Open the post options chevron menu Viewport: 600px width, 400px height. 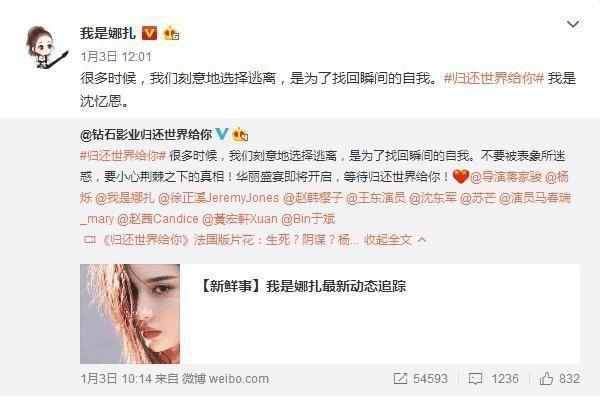click(572, 24)
